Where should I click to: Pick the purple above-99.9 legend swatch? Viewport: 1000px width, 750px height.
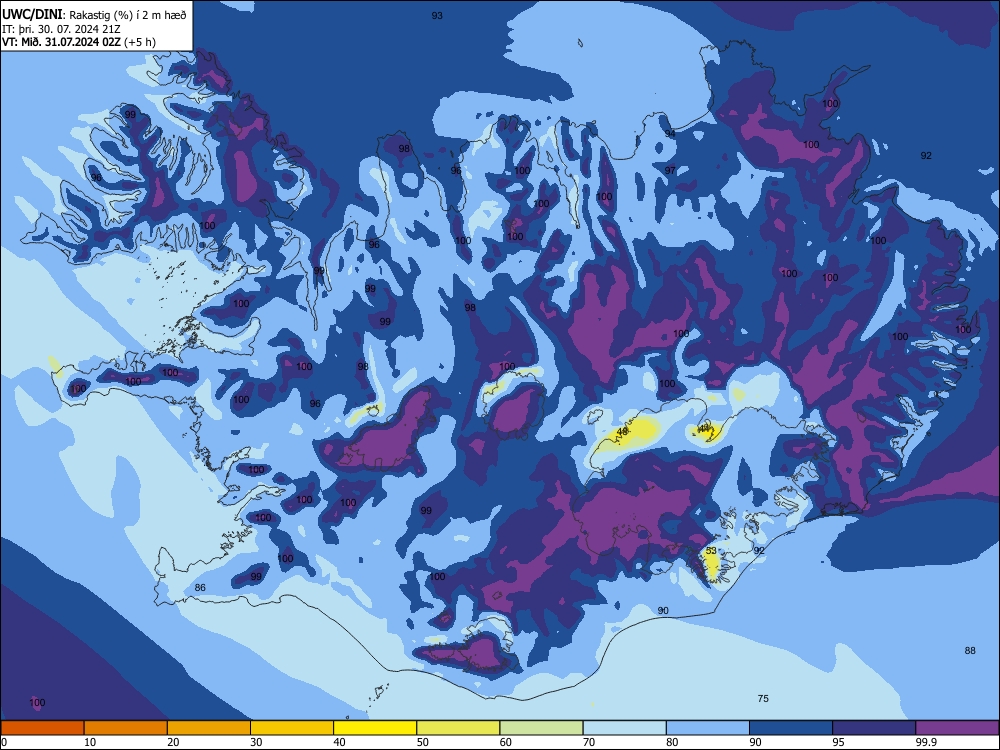tap(957, 728)
